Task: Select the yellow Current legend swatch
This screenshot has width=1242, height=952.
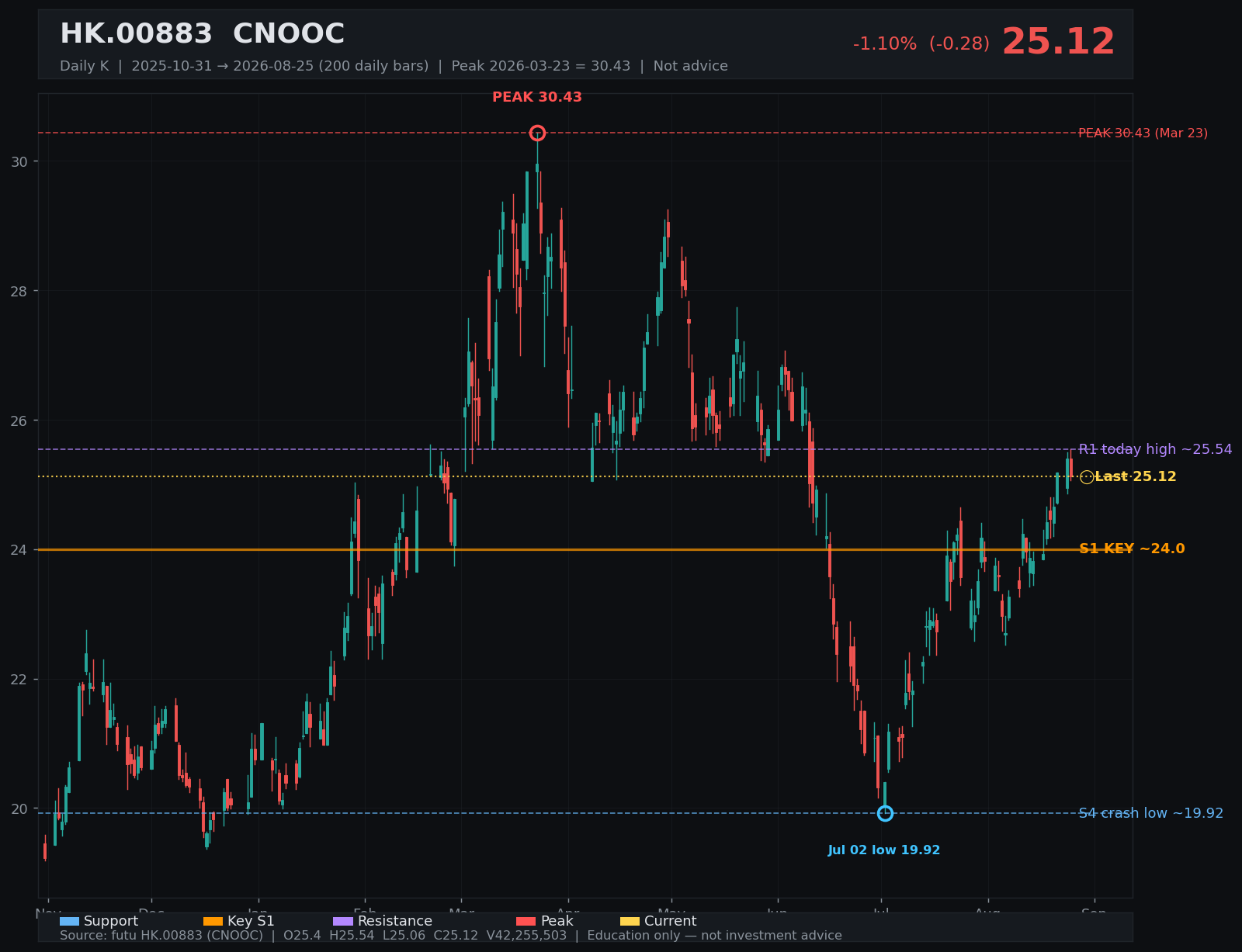Action: [630, 921]
